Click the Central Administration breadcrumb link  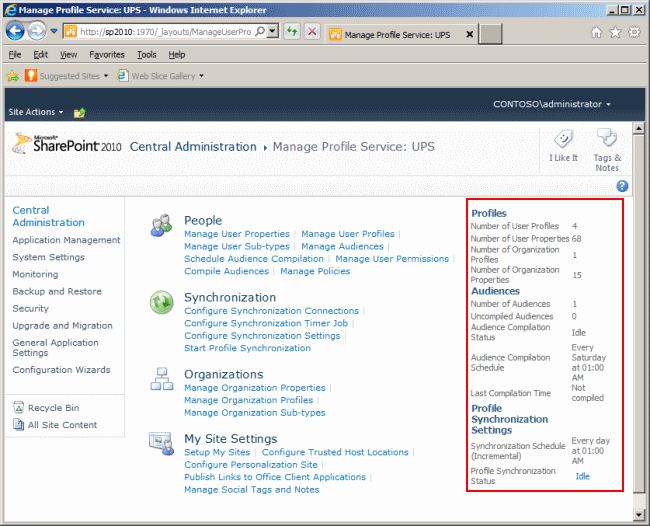(193, 147)
